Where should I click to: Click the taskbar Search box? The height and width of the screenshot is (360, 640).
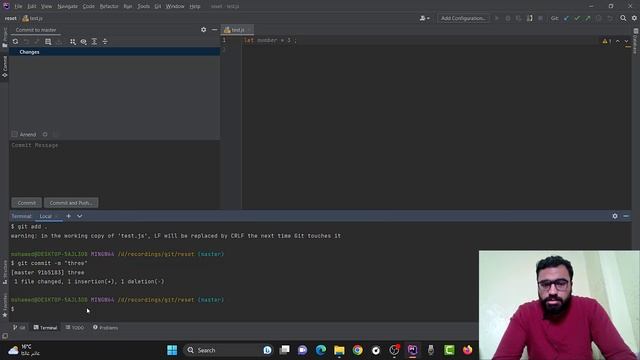(x=229, y=350)
